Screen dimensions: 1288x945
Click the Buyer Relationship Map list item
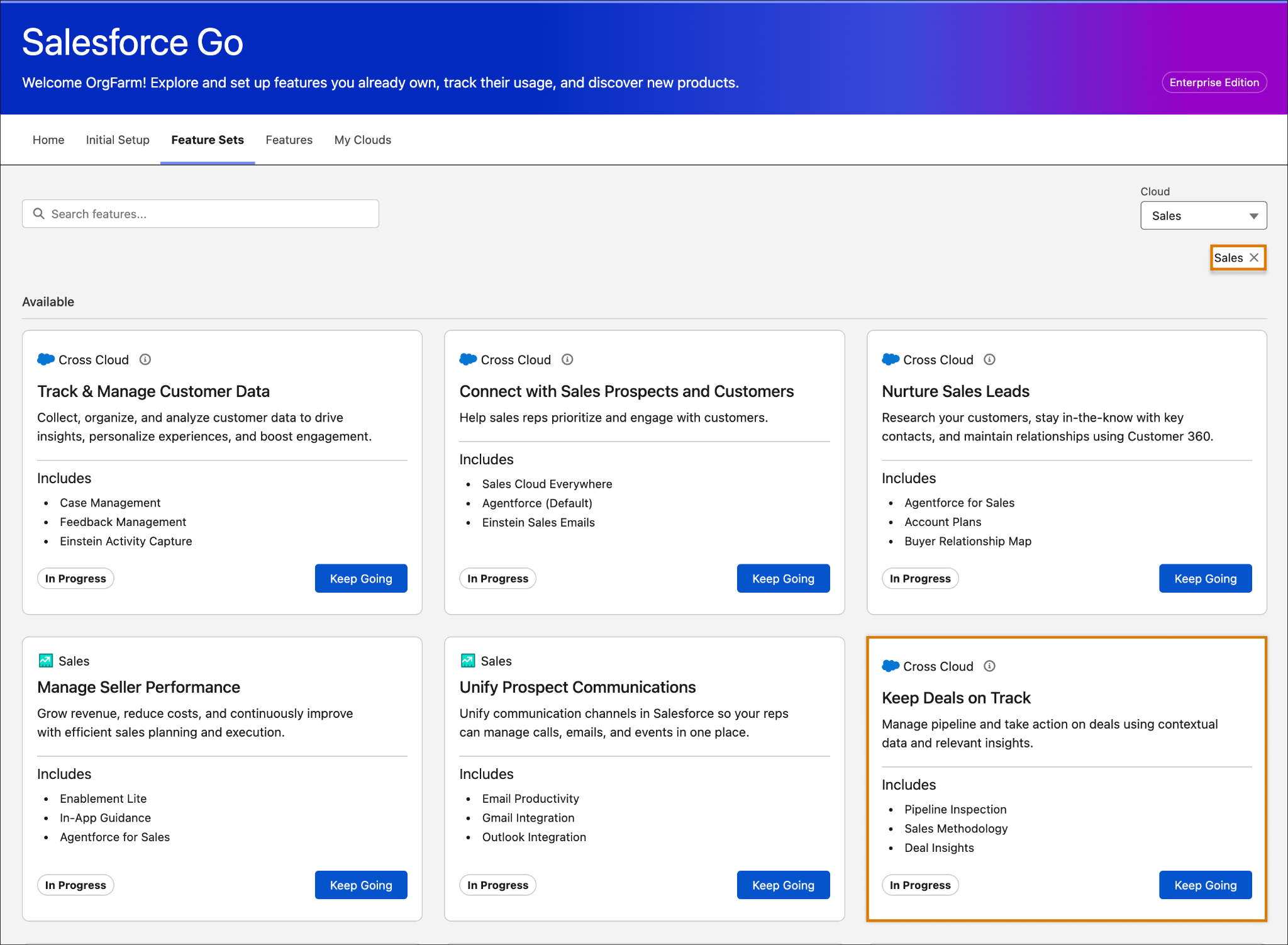[x=968, y=541]
